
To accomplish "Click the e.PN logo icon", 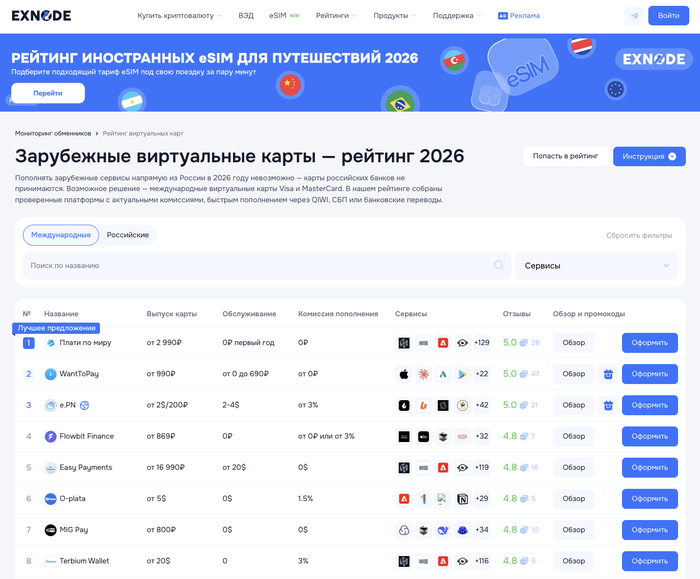I will (x=50, y=405).
